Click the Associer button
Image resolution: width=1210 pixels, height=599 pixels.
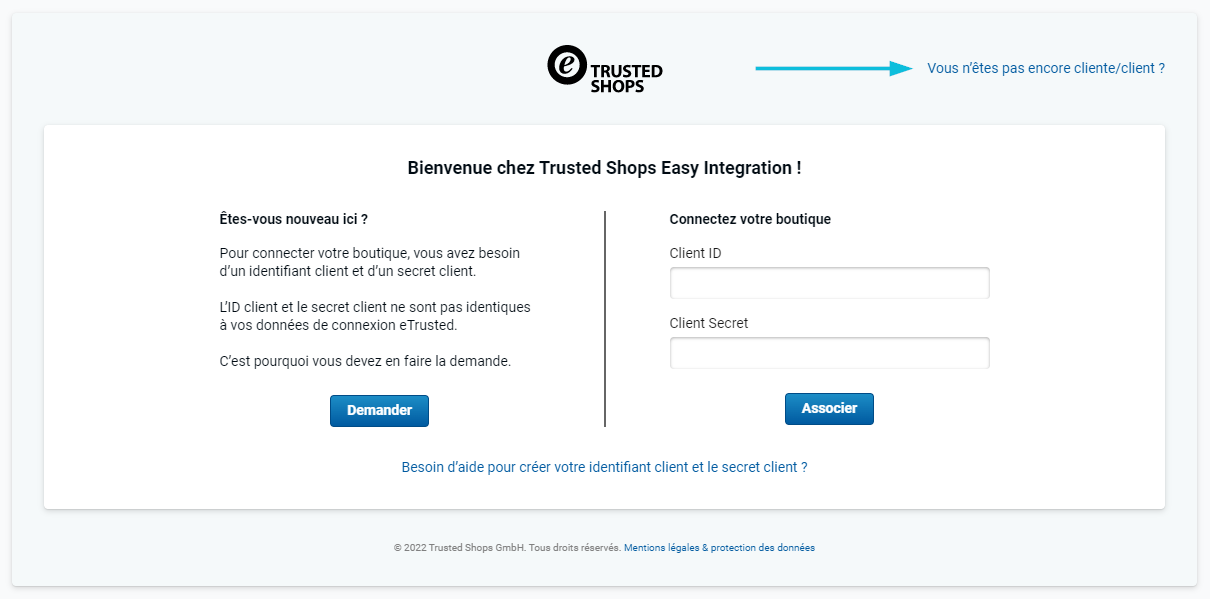tap(829, 408)
